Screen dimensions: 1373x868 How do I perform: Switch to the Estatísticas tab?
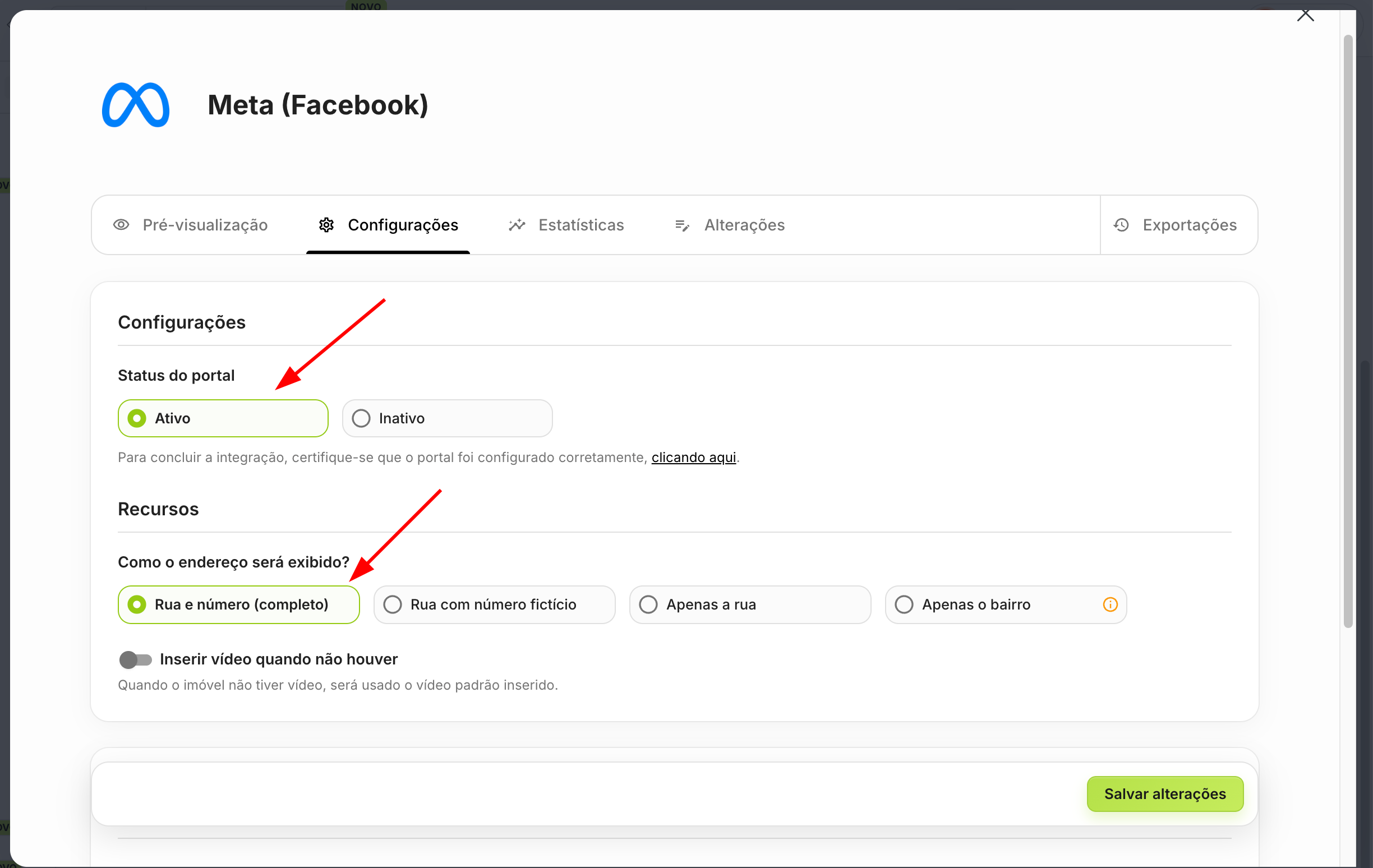tap(566, 224)
